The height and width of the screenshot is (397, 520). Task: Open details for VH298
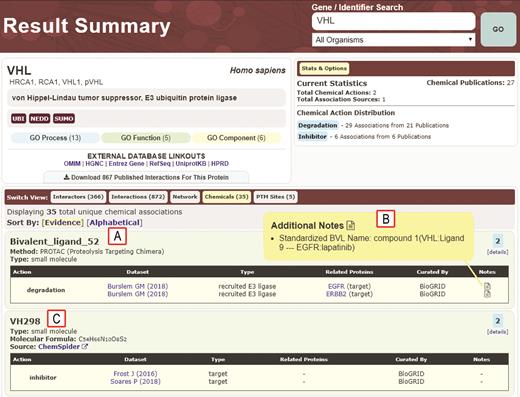(497, 332)
